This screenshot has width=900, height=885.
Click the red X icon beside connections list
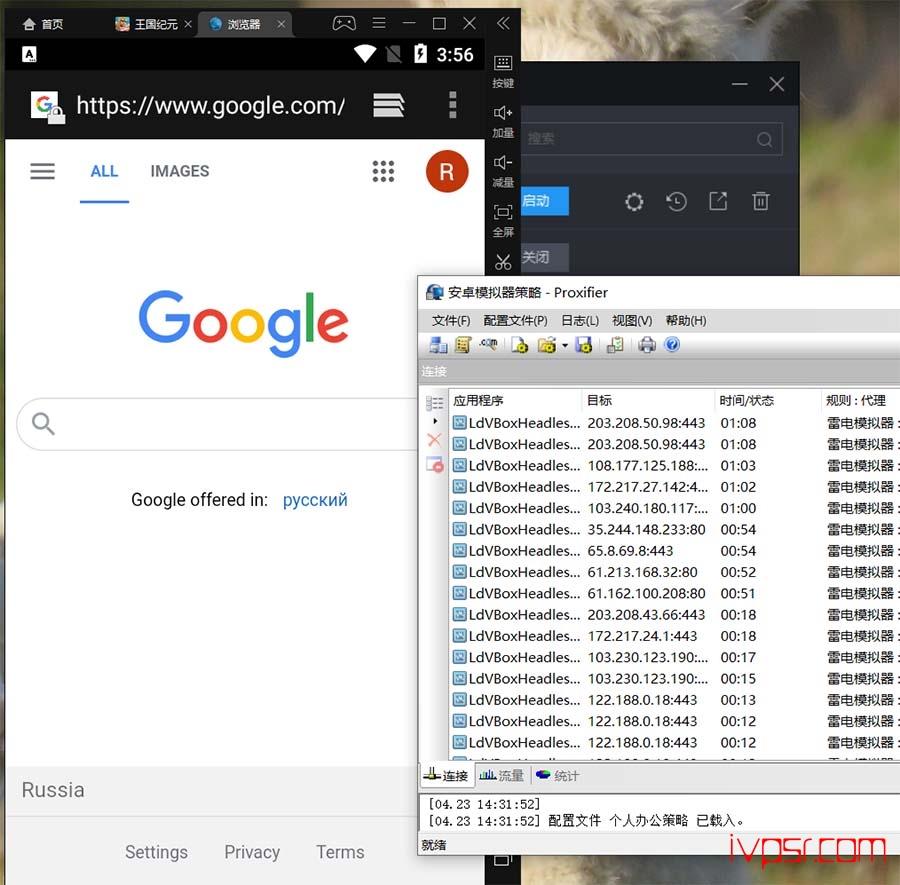pos(435,440)
